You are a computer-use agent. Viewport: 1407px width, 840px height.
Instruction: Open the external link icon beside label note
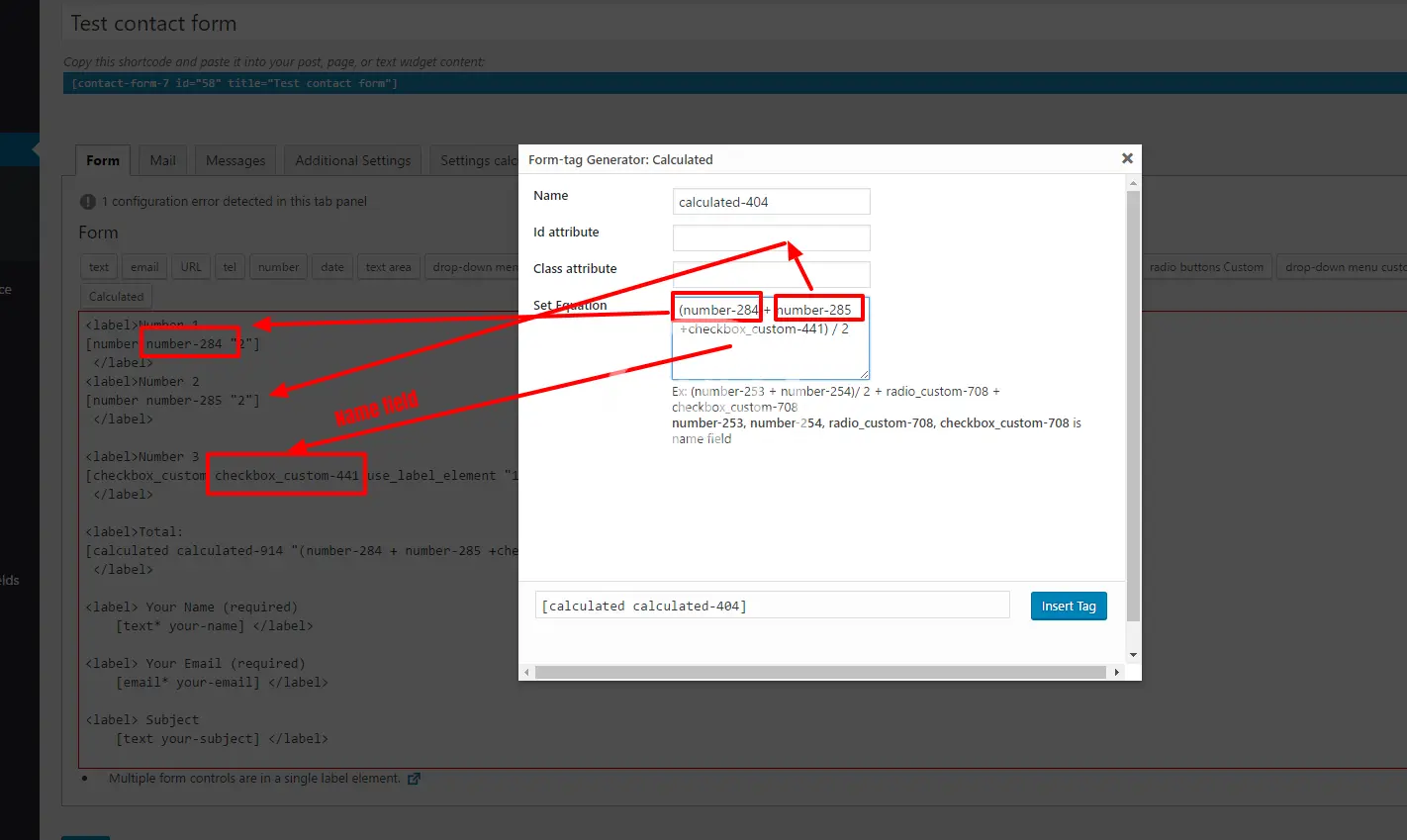pos(414,779)
